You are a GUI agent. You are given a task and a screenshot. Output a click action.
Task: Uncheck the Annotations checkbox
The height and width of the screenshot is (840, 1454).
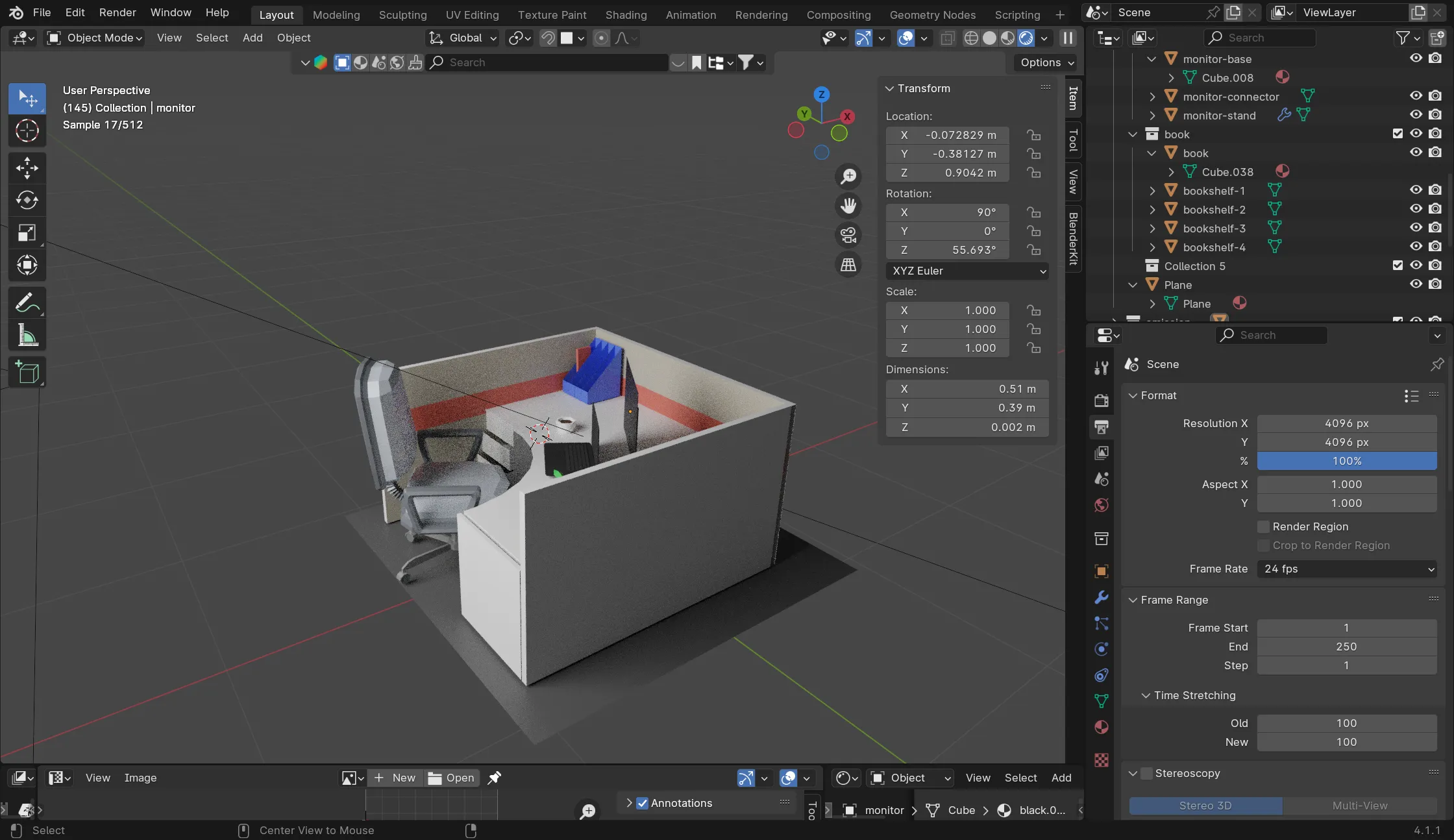643,803
